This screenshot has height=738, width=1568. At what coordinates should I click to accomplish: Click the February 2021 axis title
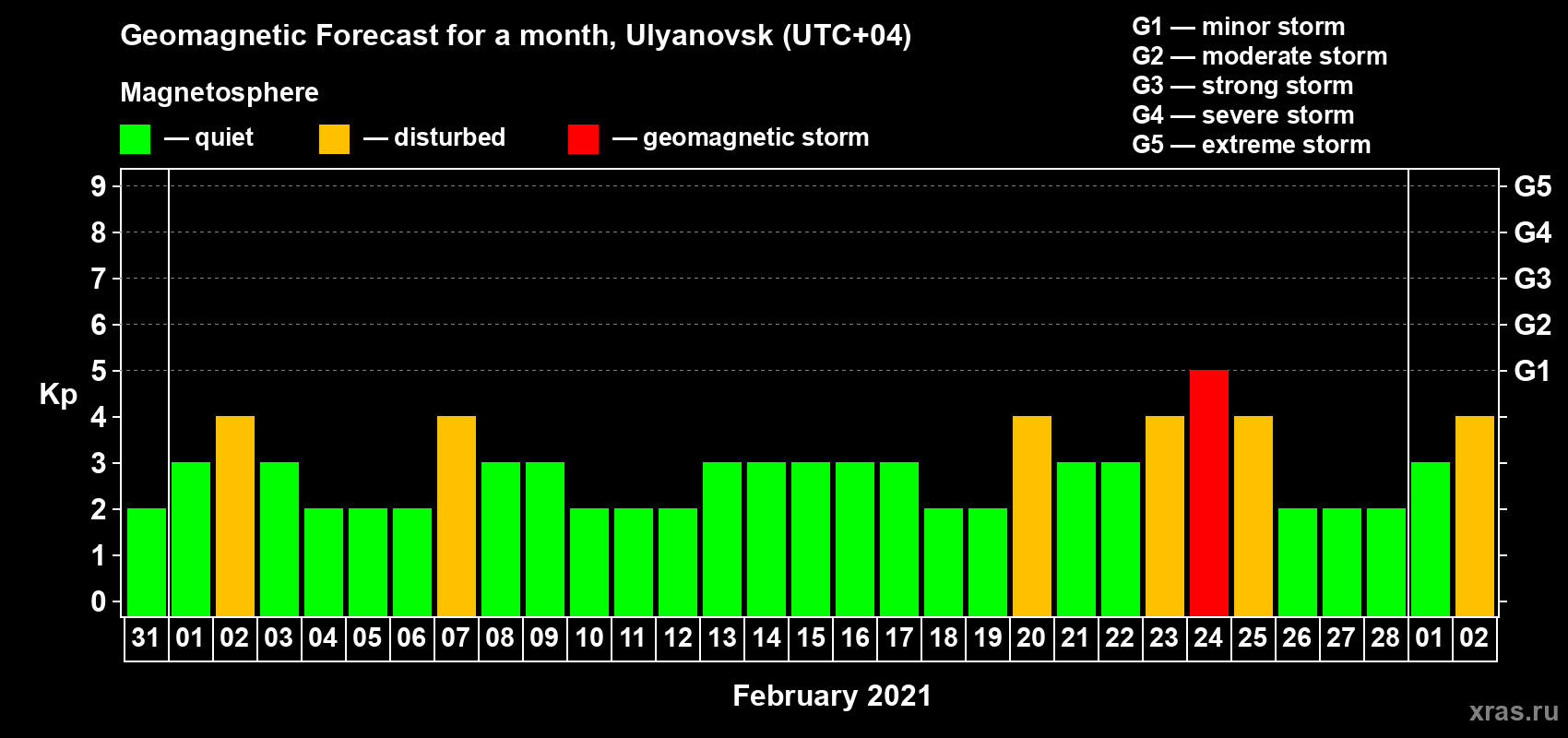[x=832, y=696]
